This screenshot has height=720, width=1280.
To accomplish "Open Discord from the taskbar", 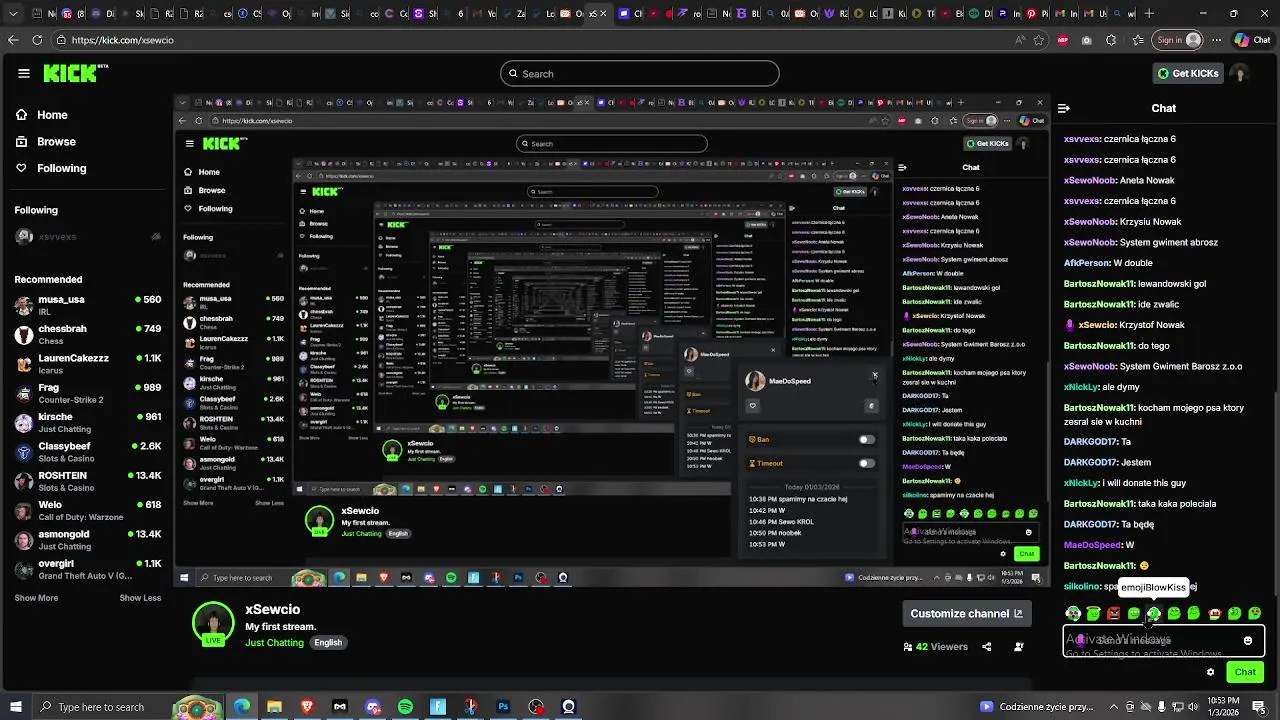I will [x=373, y=707].
